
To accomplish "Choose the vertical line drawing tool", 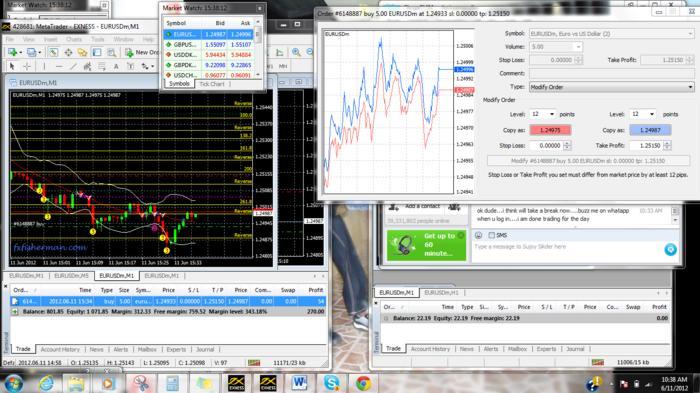I will point(44,67).
